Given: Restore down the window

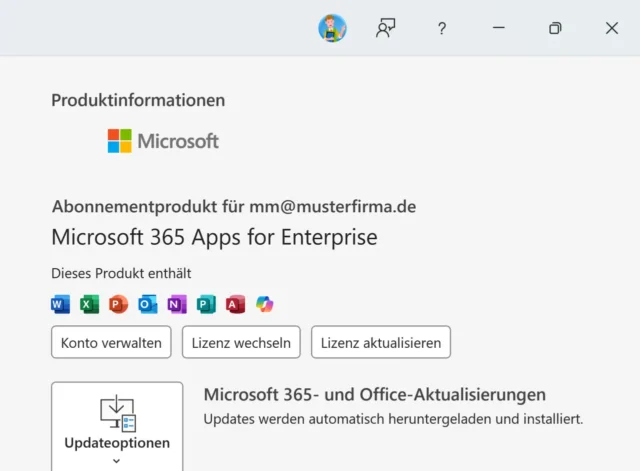Looking at the screenshot, I should pos(555,28).
